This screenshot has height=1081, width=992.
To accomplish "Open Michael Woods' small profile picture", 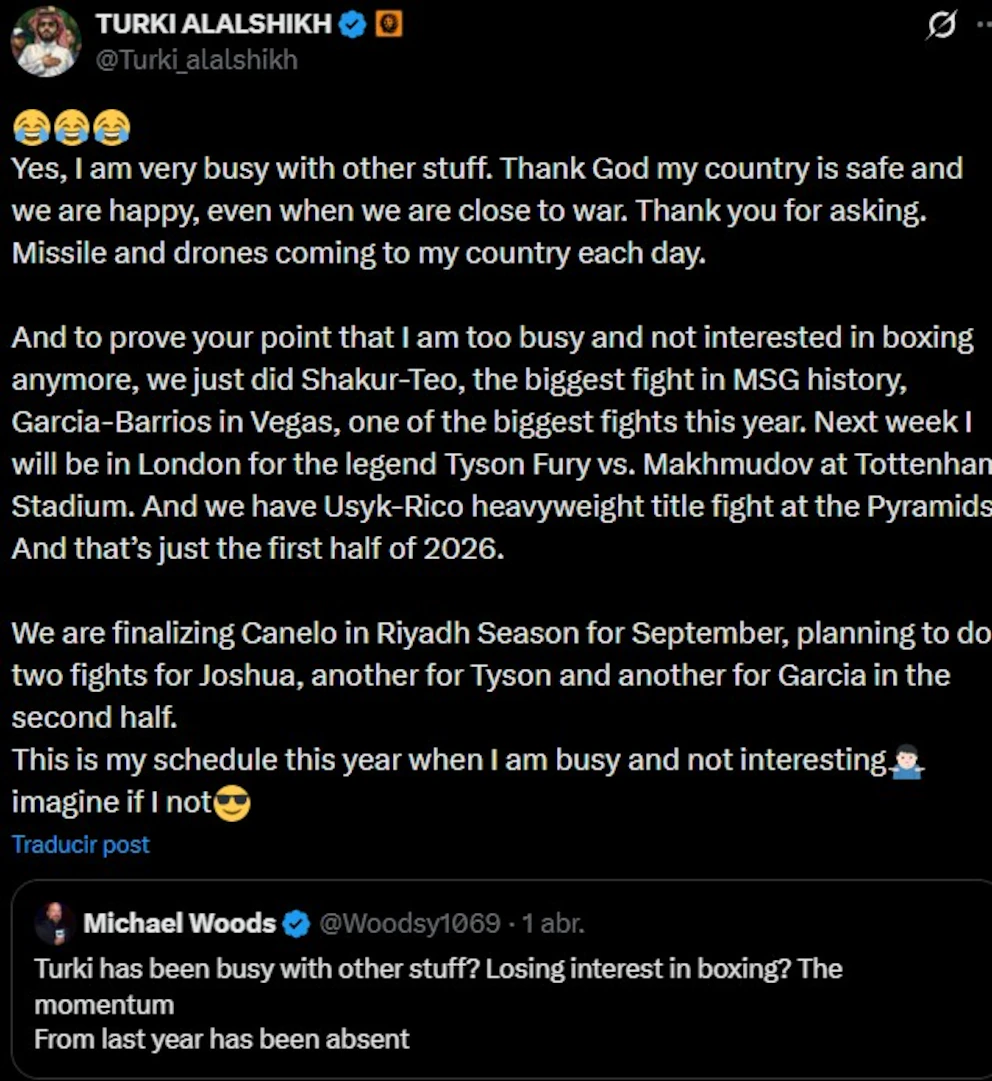I will [x=54, y=923].
